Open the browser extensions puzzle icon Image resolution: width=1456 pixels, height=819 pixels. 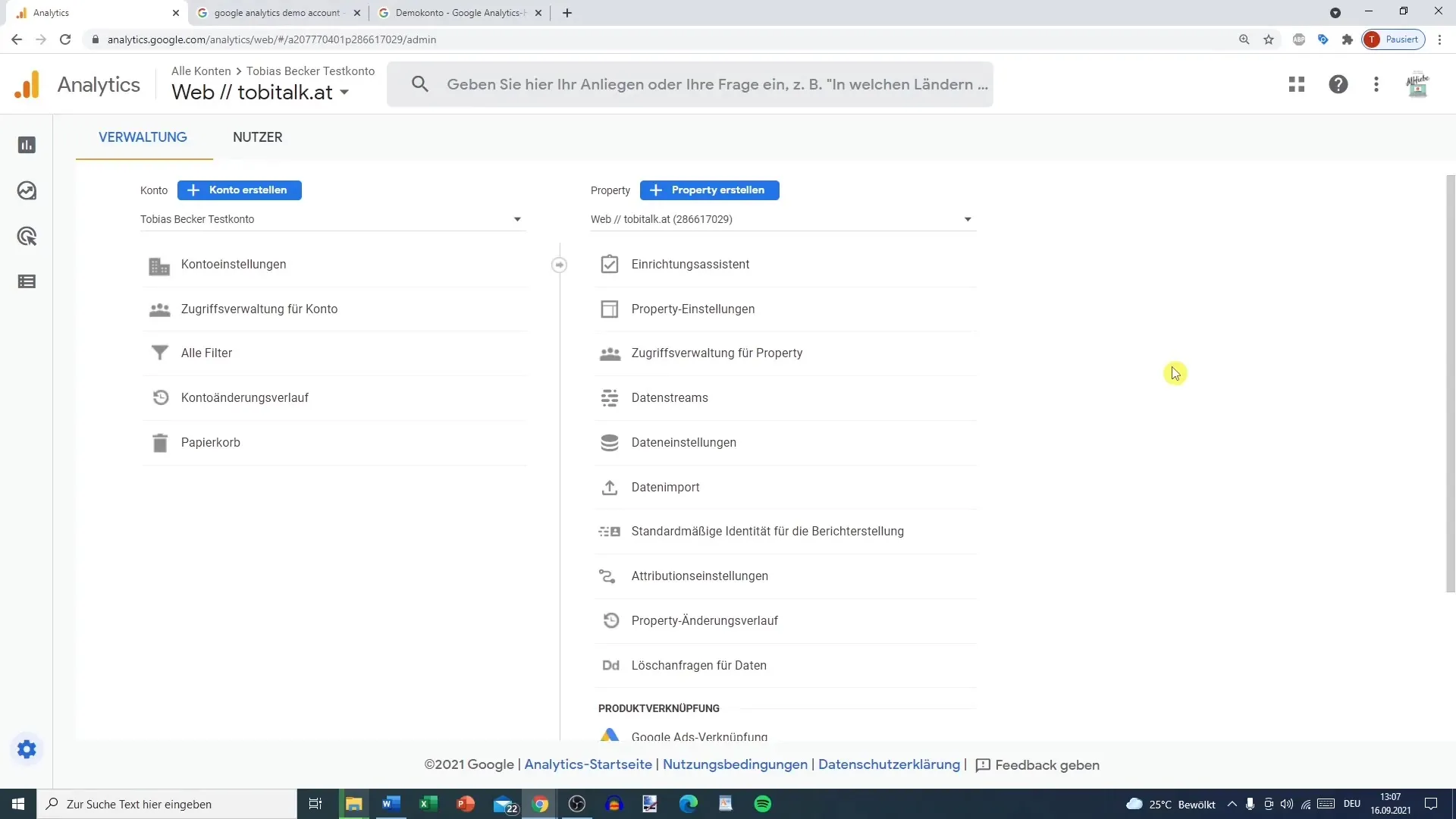tap(1348, 39)
